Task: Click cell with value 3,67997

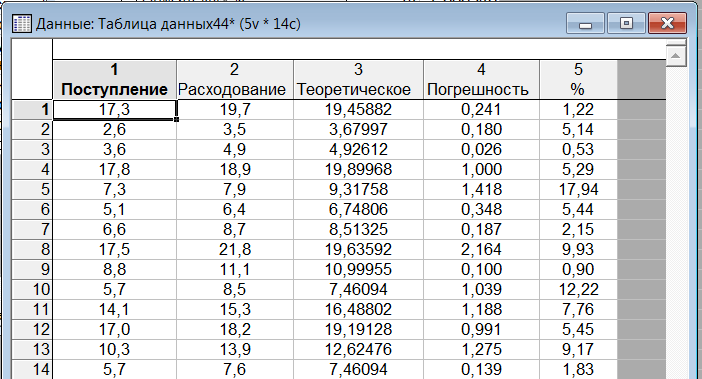Action: coord(358,130)
